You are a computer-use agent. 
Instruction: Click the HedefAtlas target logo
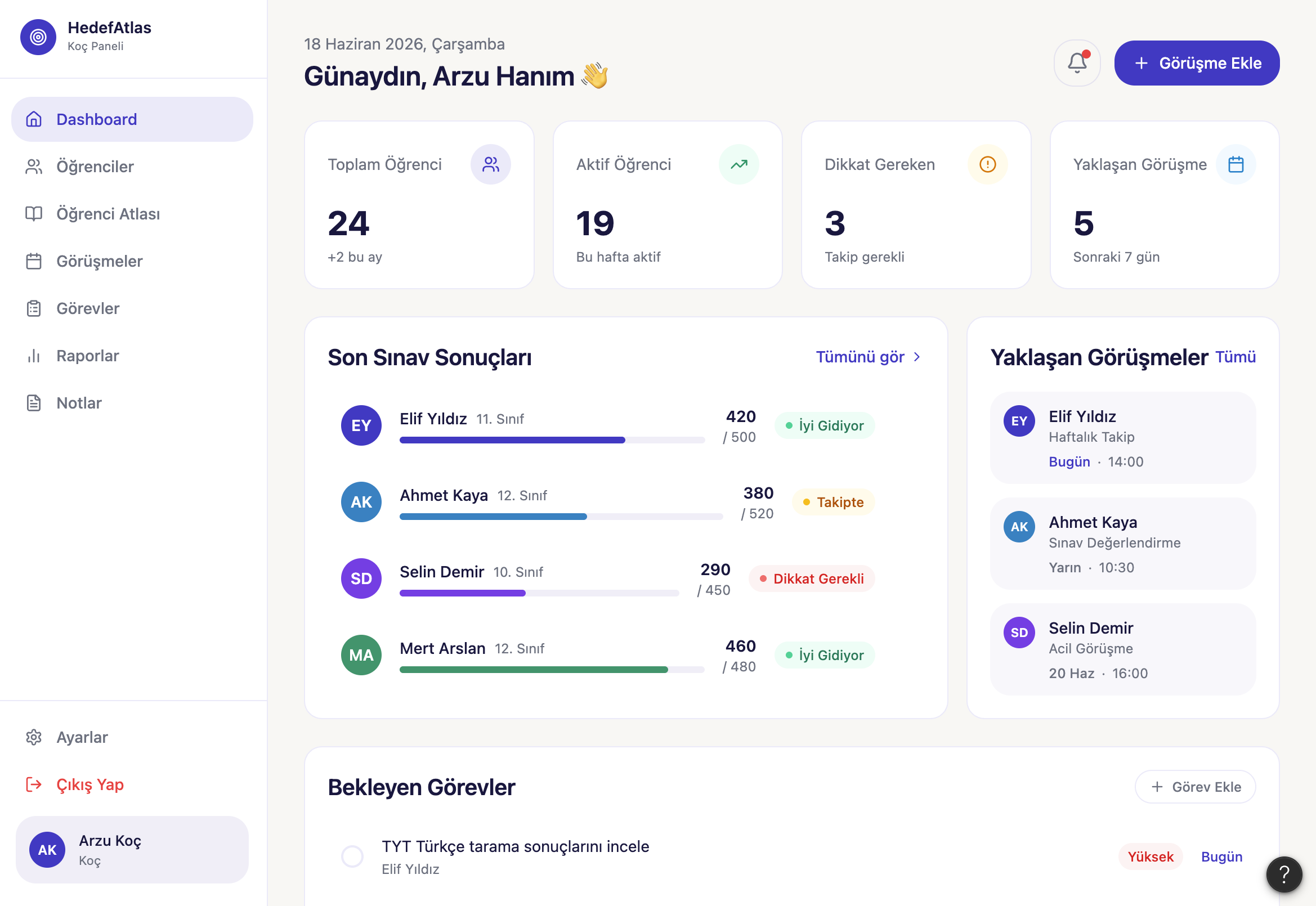pyautogui.click(x=38, y=37)
